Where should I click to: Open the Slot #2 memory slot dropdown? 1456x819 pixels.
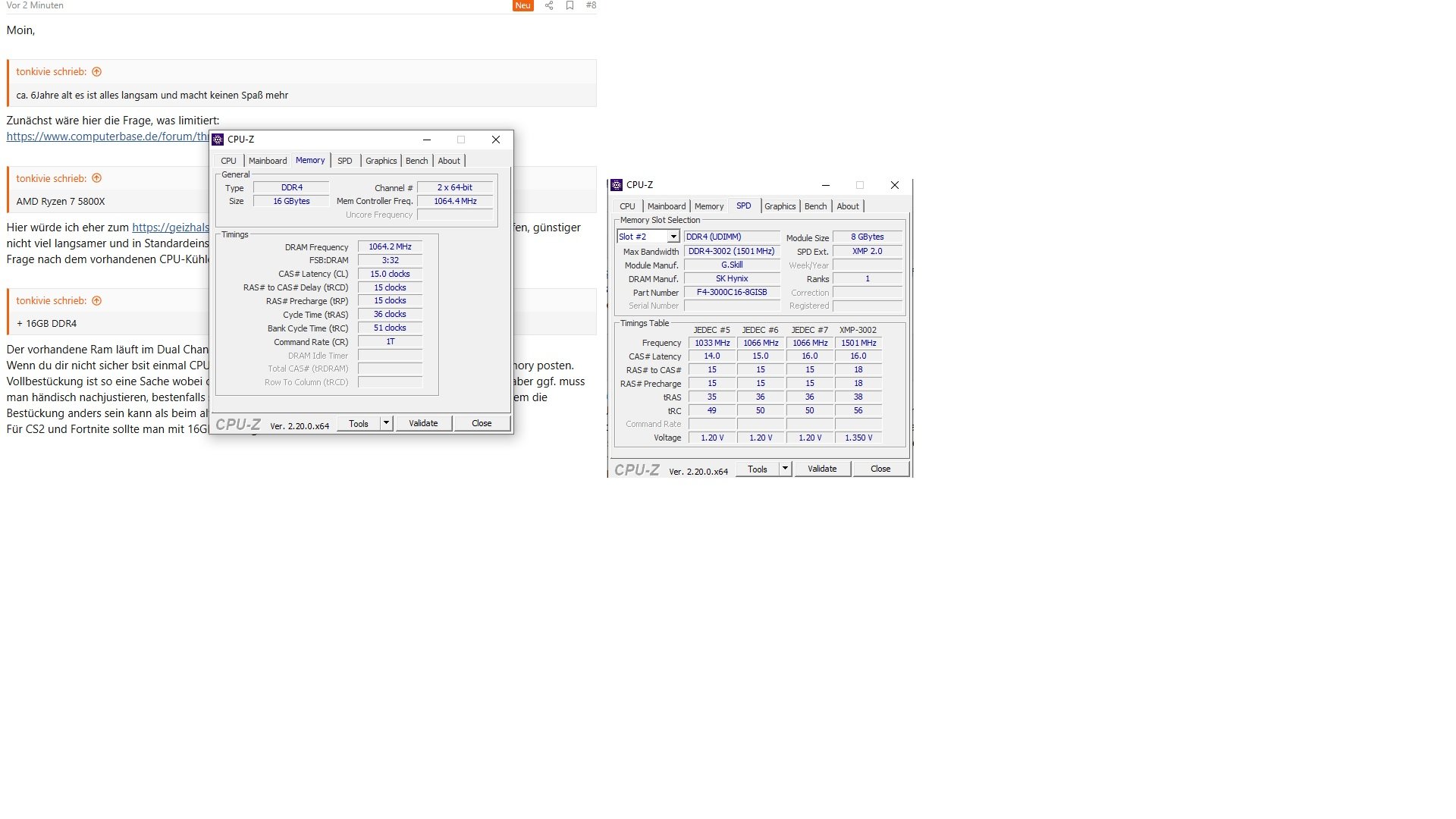[x=648, y=237]
